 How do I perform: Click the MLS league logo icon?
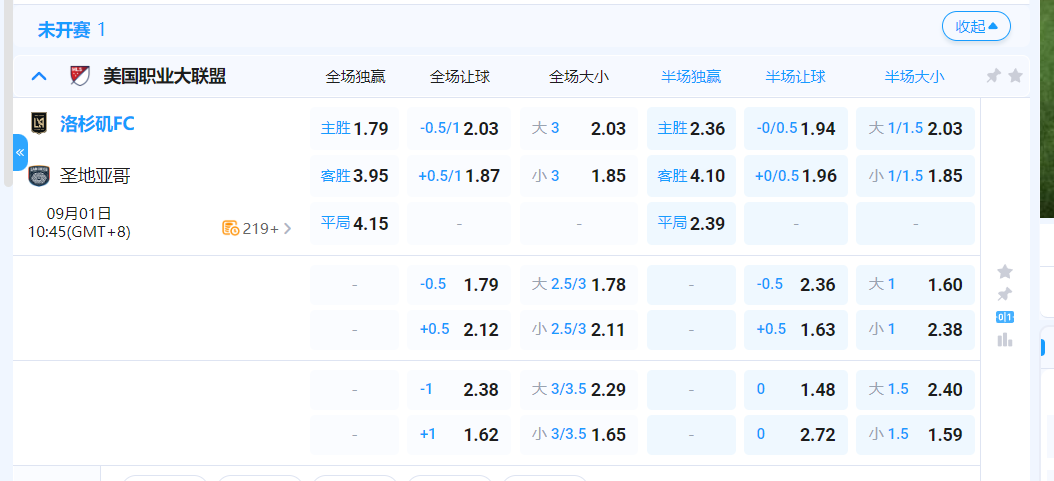[79, 75]
